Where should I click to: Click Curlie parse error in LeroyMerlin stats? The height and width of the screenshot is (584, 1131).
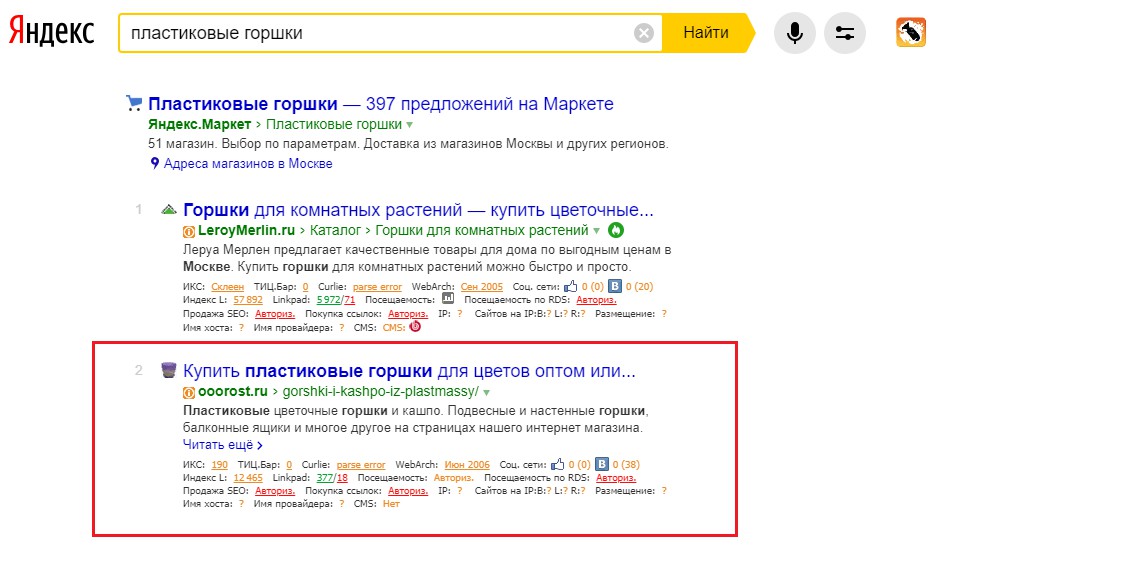[377, 287]
